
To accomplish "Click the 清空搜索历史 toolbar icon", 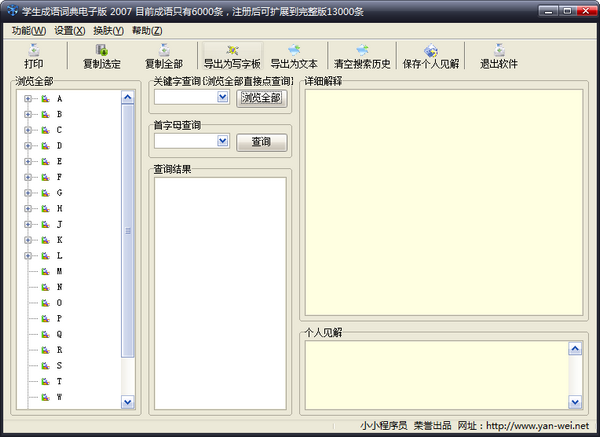I will tap(362, 50).
